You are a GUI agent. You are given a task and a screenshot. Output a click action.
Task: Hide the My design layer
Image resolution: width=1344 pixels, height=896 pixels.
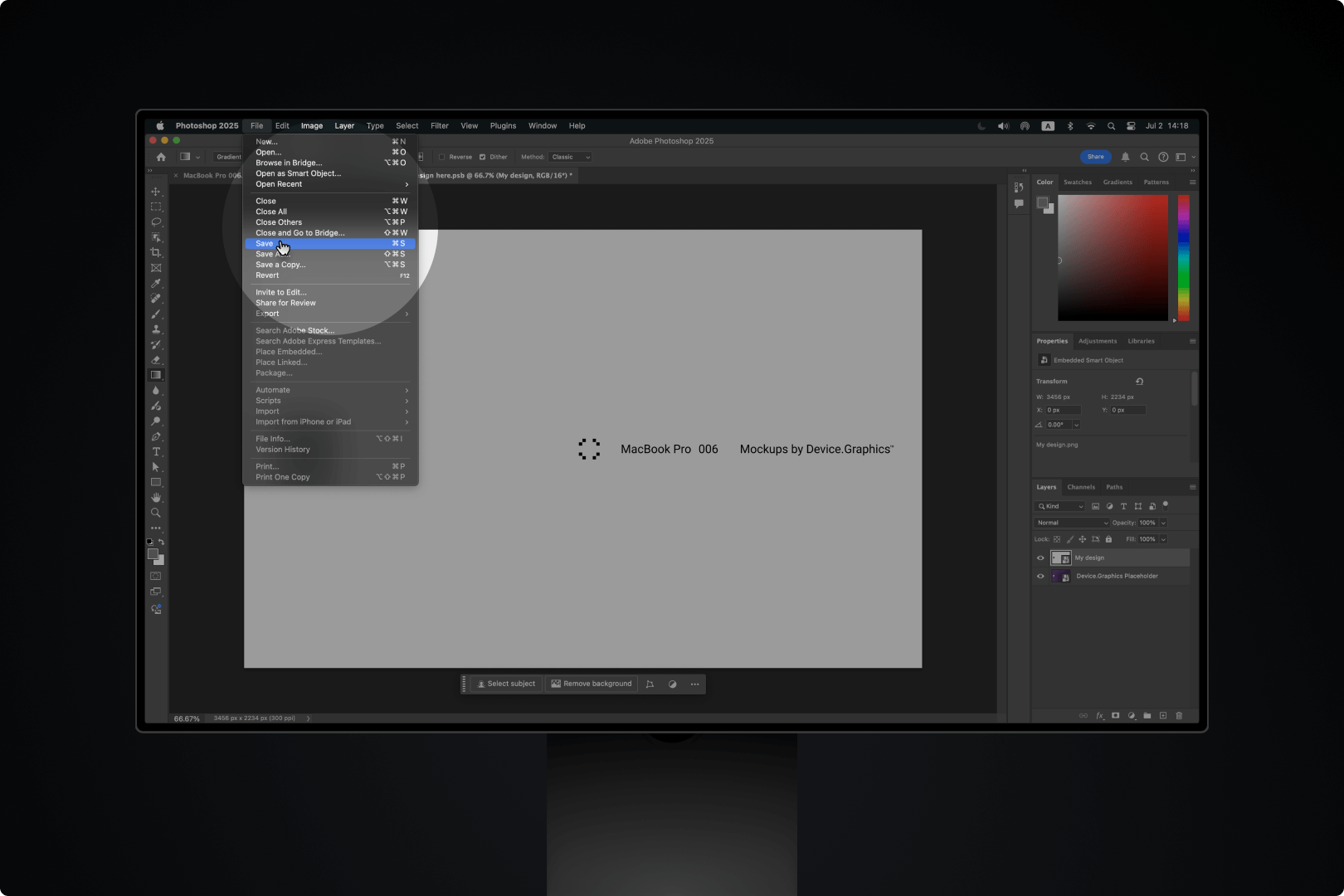pos(1040,558)
